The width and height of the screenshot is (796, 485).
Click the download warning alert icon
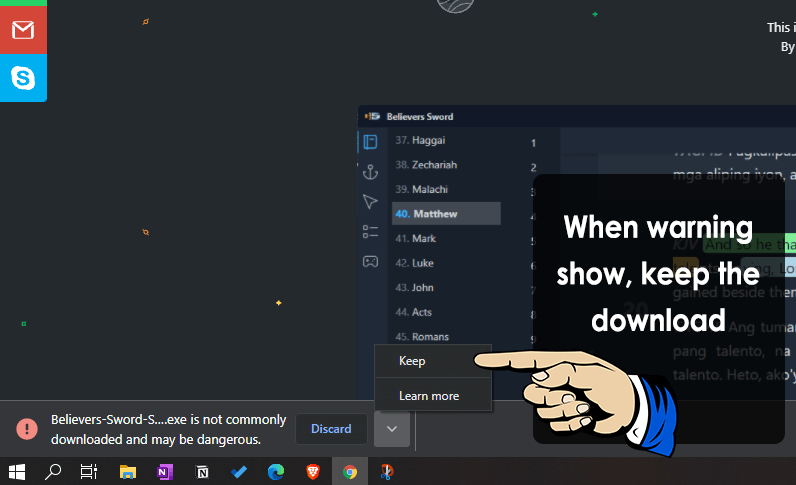click(27, 429)
